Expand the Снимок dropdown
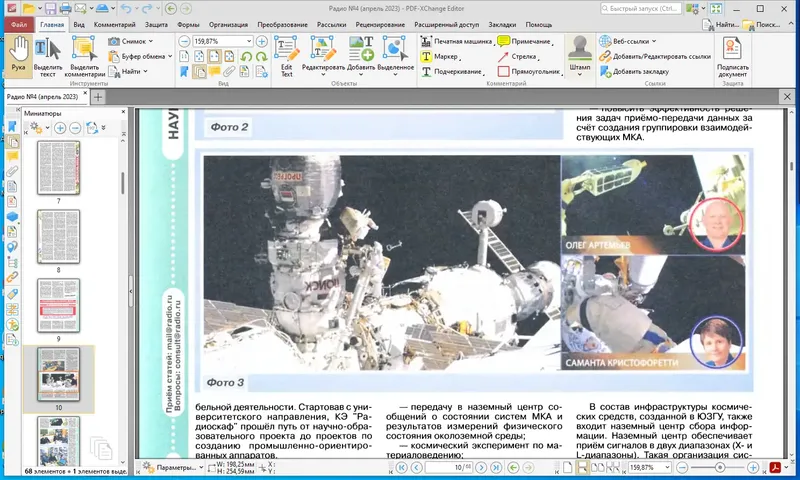Image resolution: width=800 pixels, height=480 pixels. pos(151,41)
